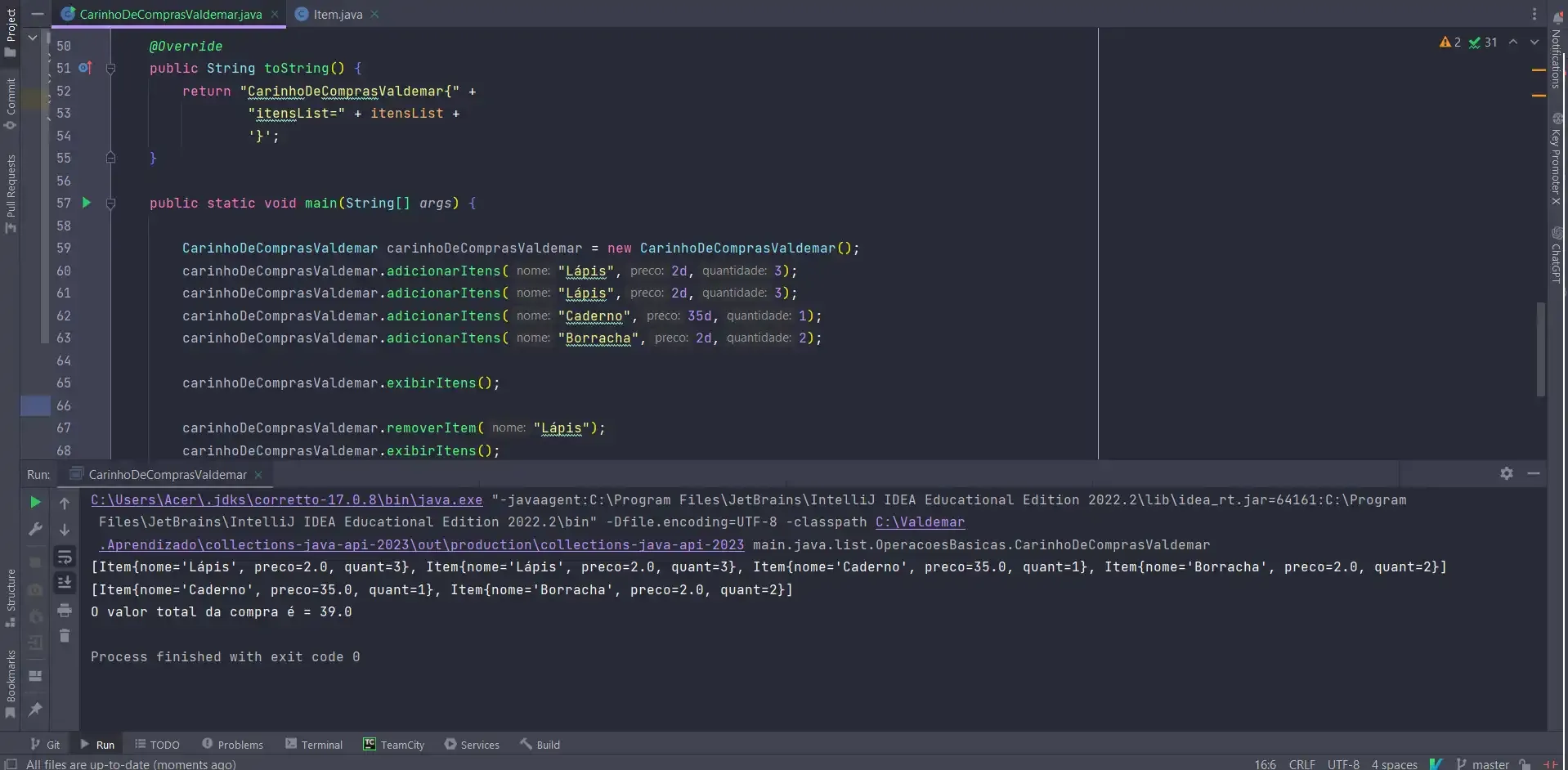1568x770 pixels.
Task: Close the CarinhoDeComprasValdemar.java editor tab
Action: coord(275,14)
